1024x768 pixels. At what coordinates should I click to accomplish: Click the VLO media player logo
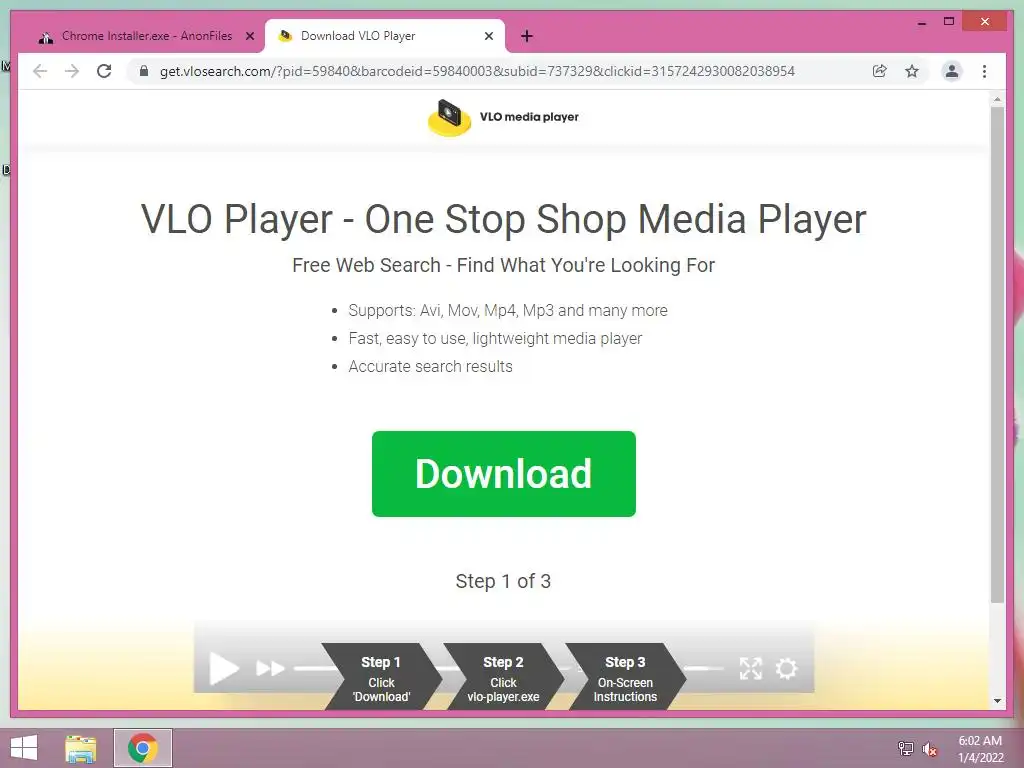point(449,118)
